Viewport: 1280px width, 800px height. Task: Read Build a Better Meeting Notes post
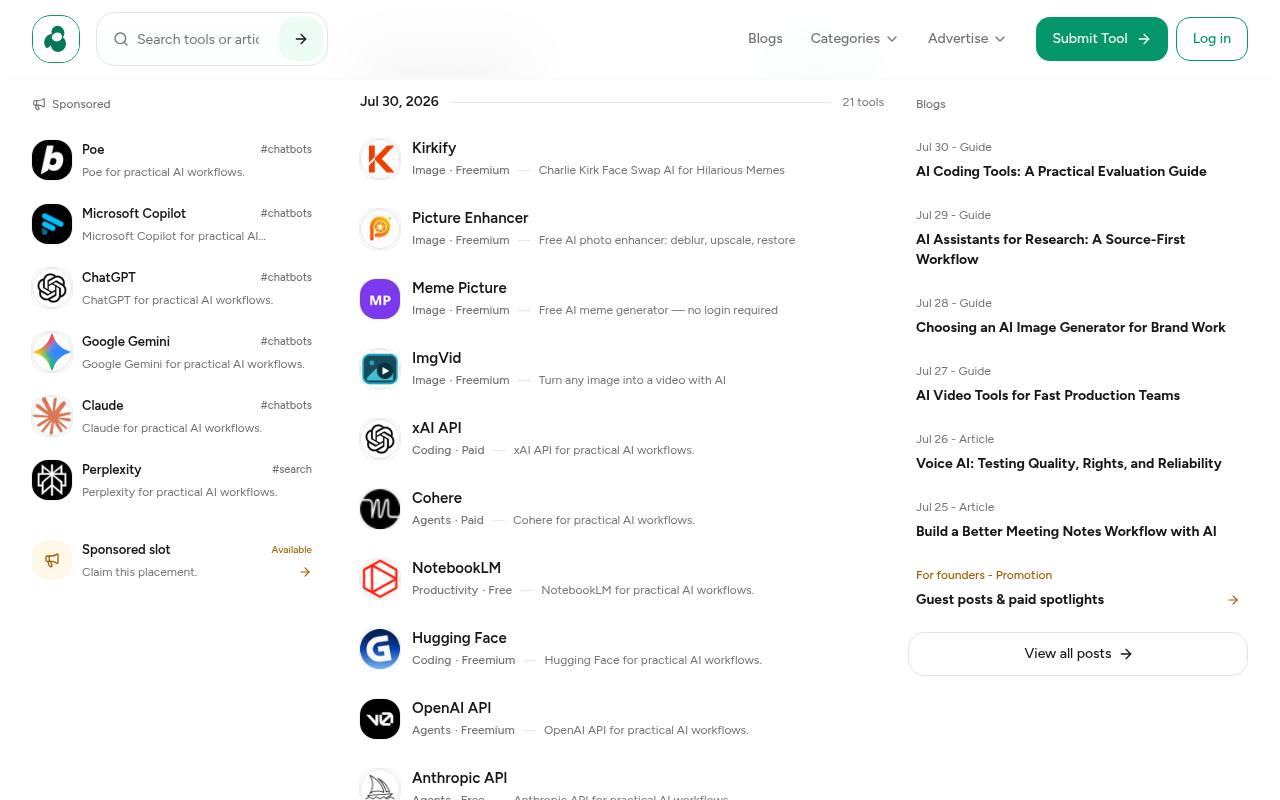point(1066,531)
